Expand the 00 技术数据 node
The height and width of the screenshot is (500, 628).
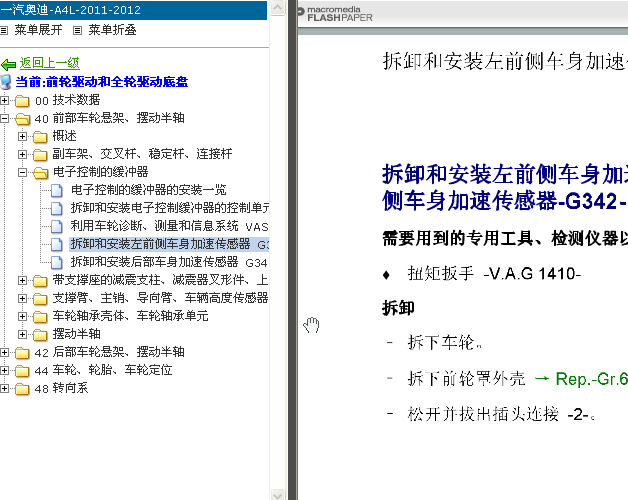click(4, 100)
